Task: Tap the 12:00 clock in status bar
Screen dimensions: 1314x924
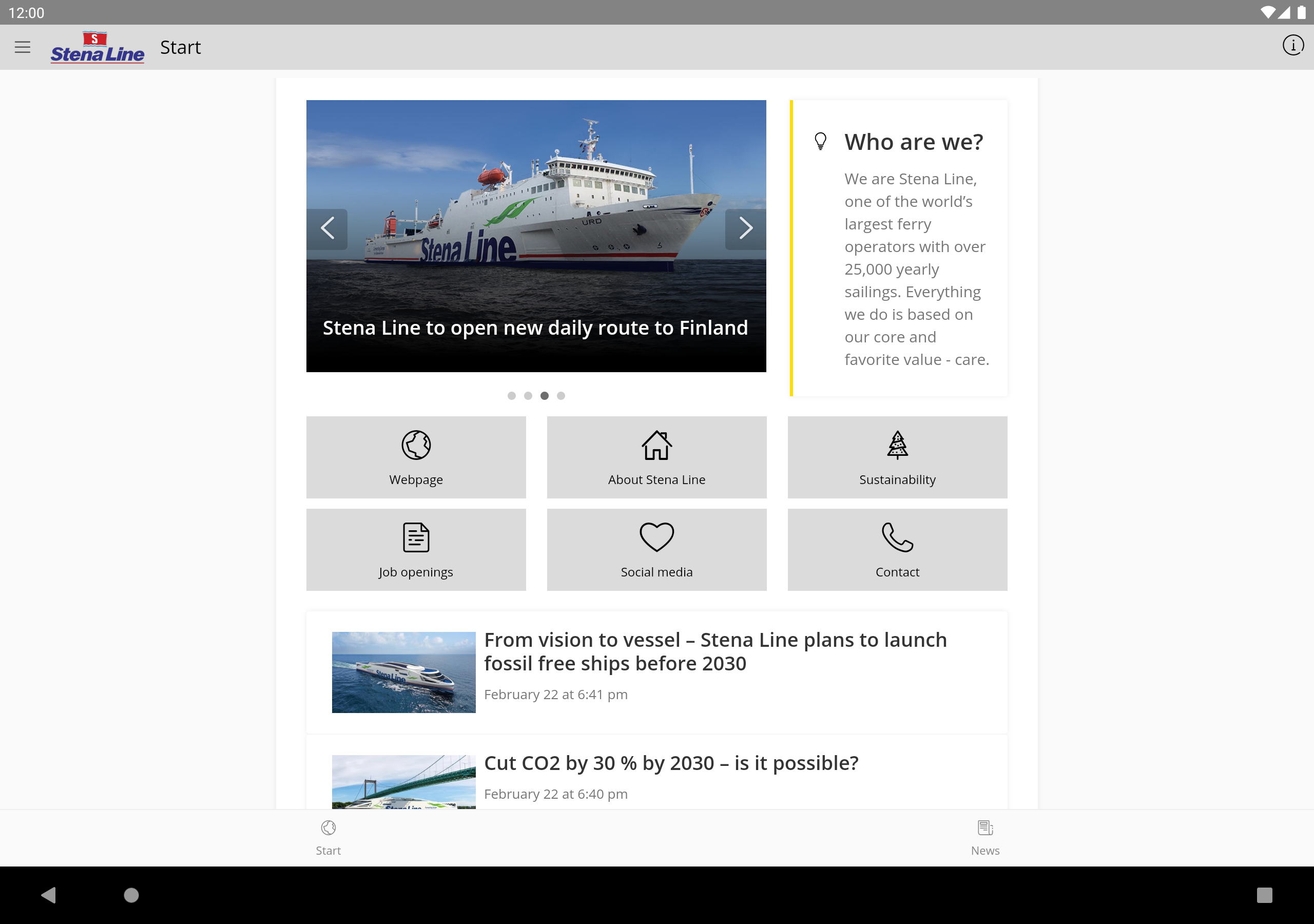Action: point(26,13)
